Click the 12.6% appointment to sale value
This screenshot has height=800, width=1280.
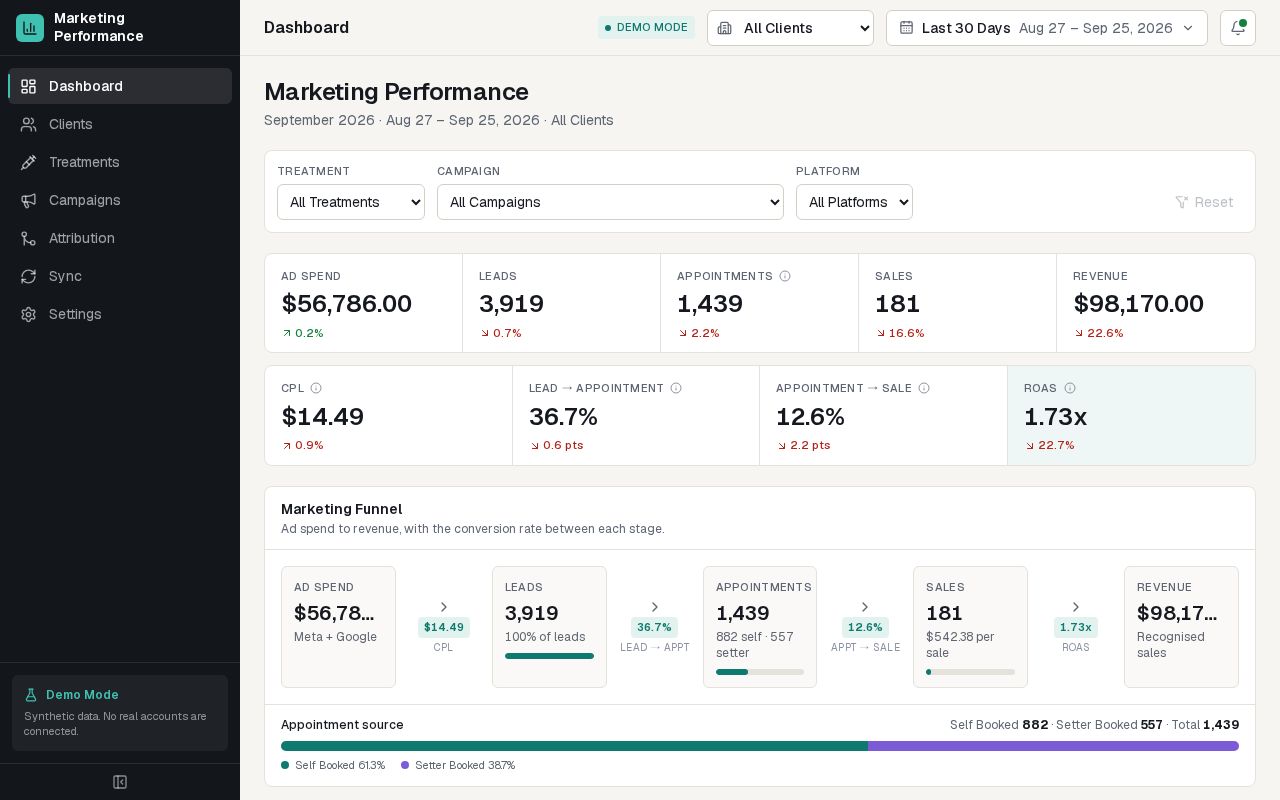click(810, 417)
